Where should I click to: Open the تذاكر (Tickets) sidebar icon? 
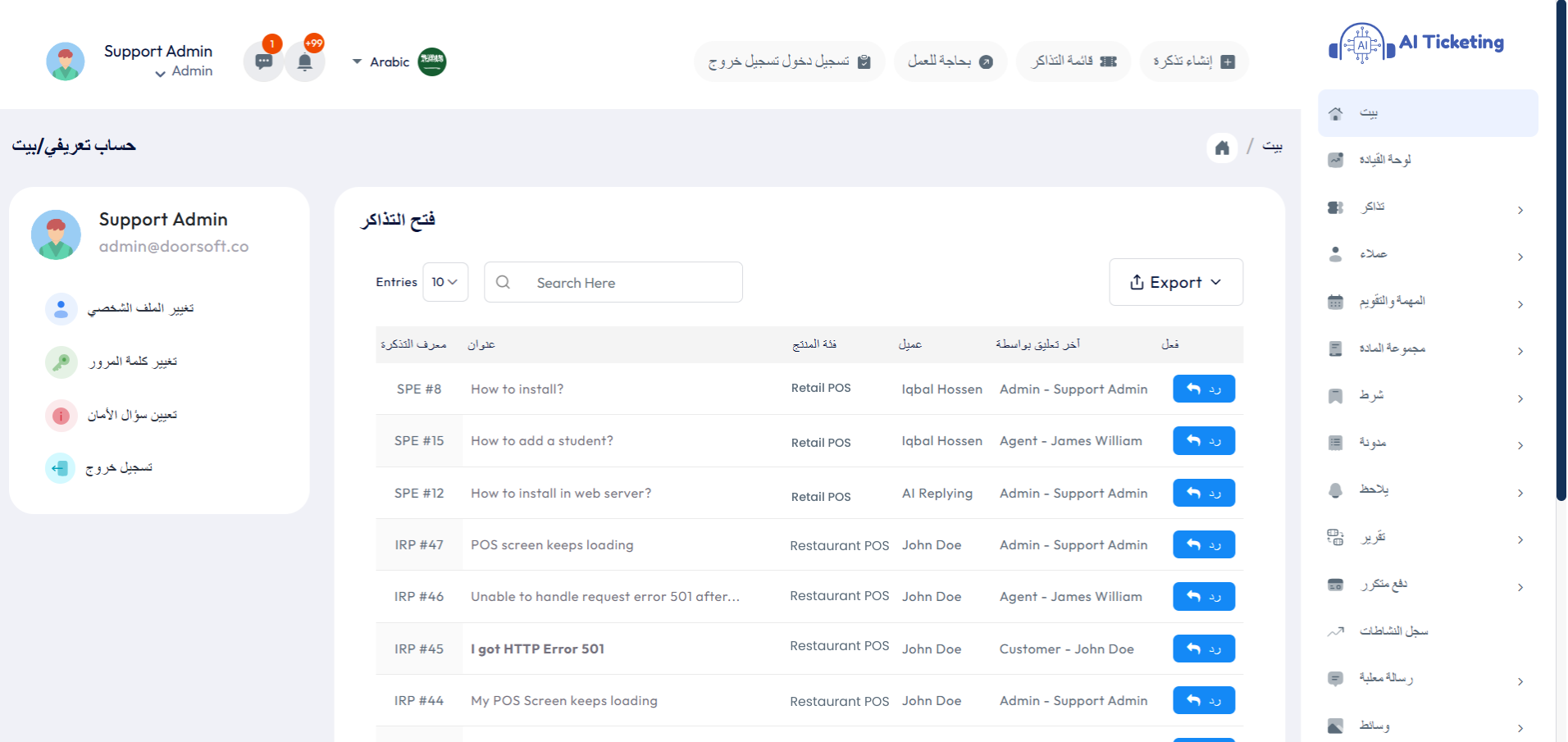pyautogui.click(x=1337, y=207)
